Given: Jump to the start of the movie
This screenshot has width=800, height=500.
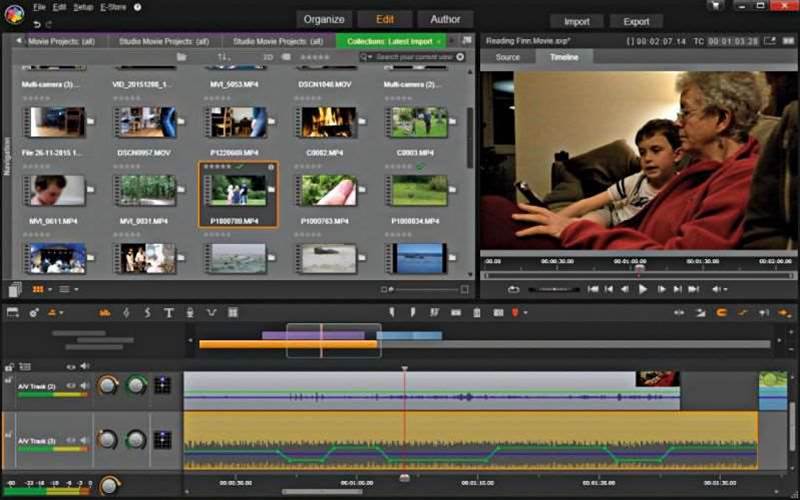Looking at the screenshot, I should [593, 289].
